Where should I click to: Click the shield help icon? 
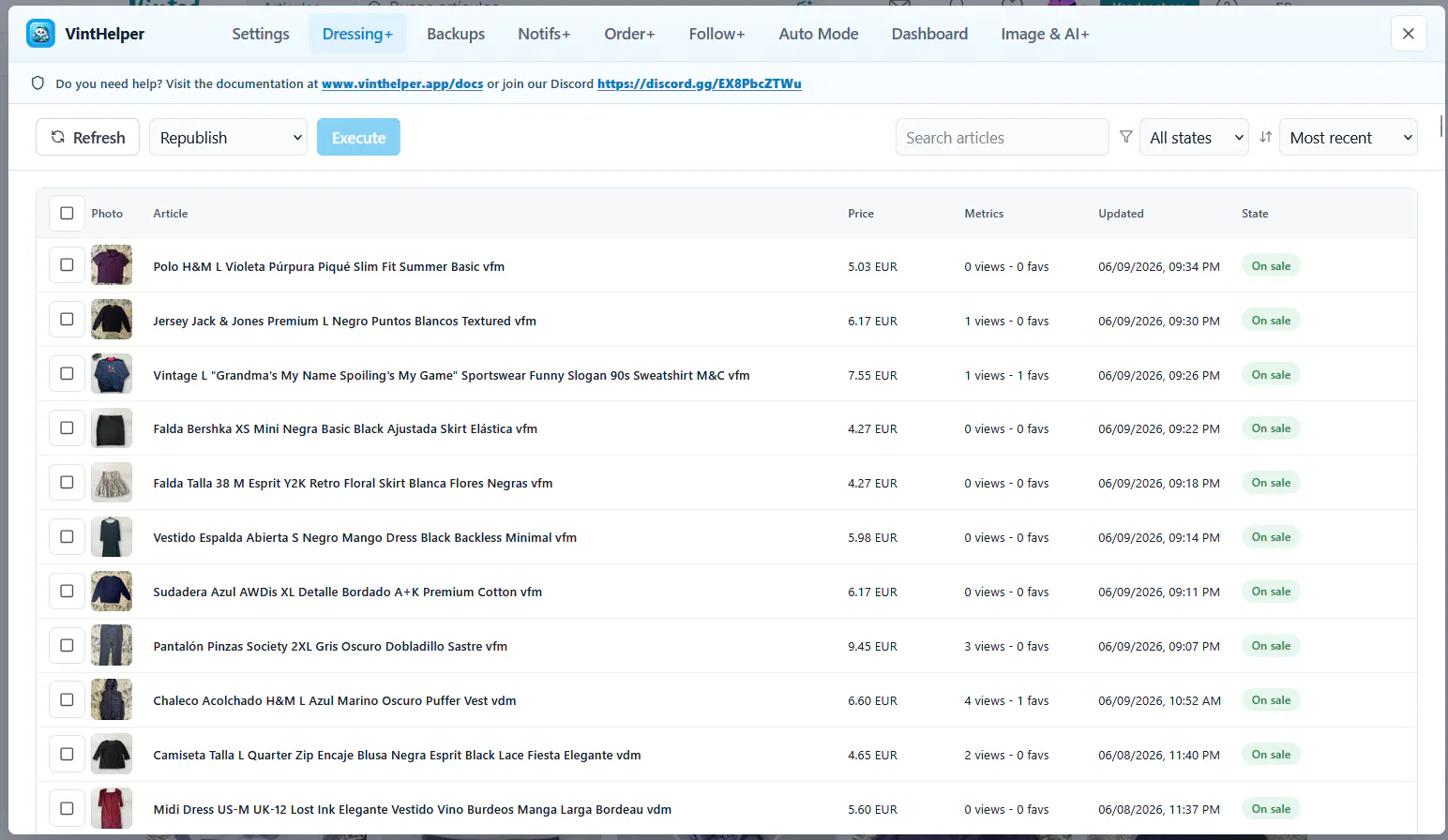[x=38, y=83]
